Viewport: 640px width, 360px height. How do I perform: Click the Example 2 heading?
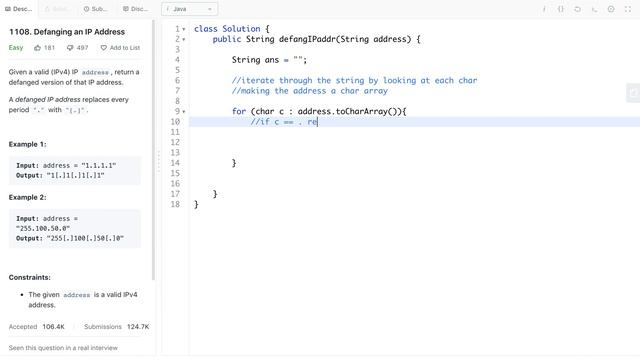click(x=27, y=197)
